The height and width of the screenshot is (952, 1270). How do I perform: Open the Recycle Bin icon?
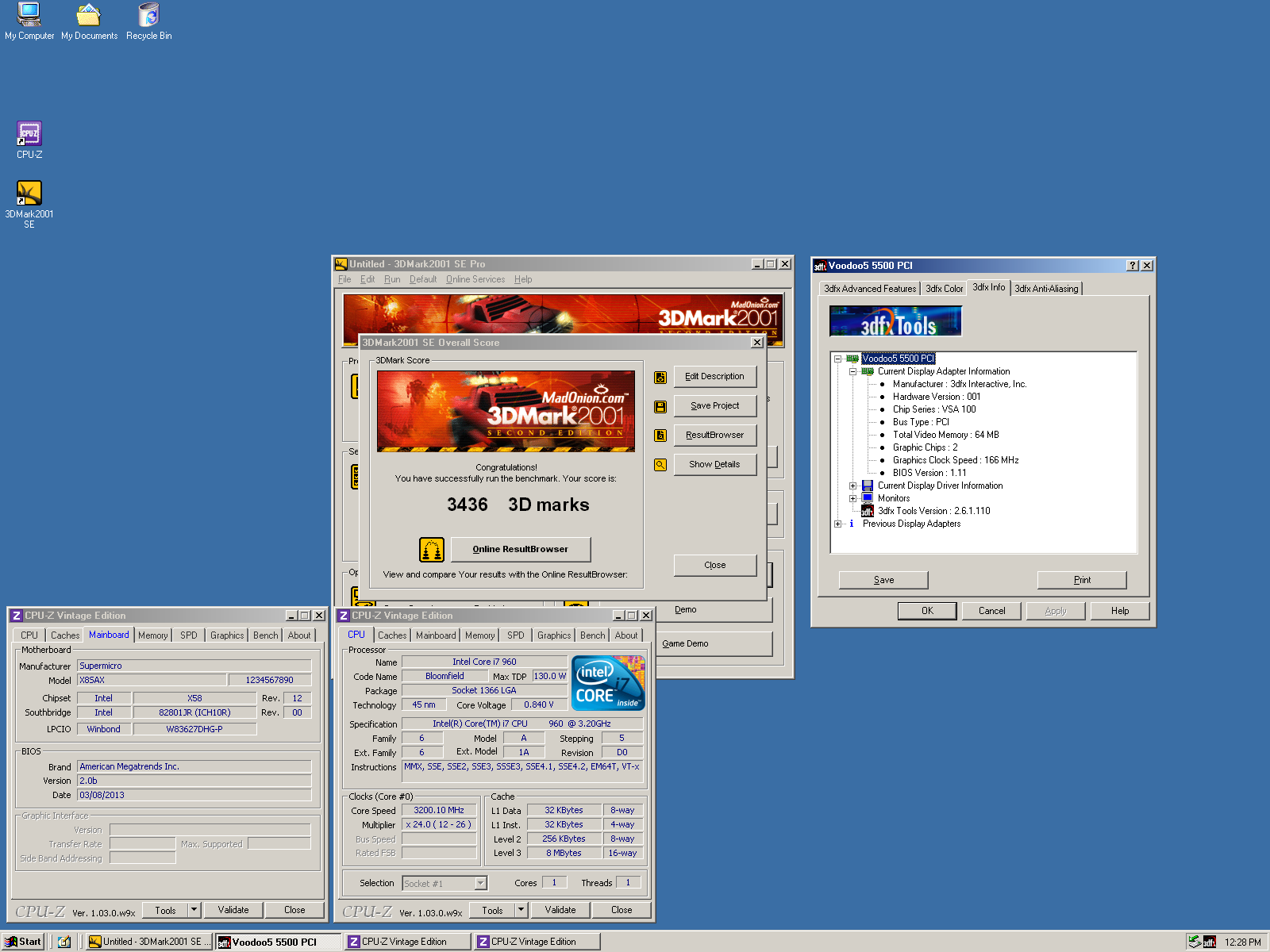pos(148,16)
